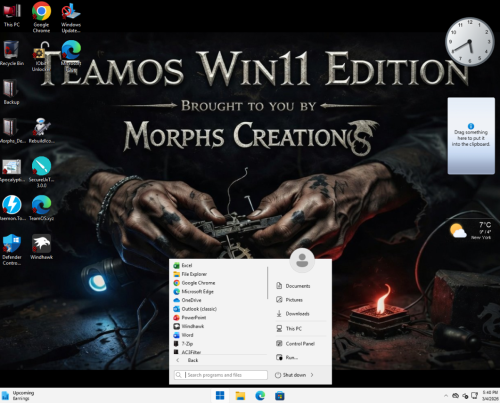Expand the Shut down options arrow
The height and width of the screenshot is (403, 500).
pos(312,375)
